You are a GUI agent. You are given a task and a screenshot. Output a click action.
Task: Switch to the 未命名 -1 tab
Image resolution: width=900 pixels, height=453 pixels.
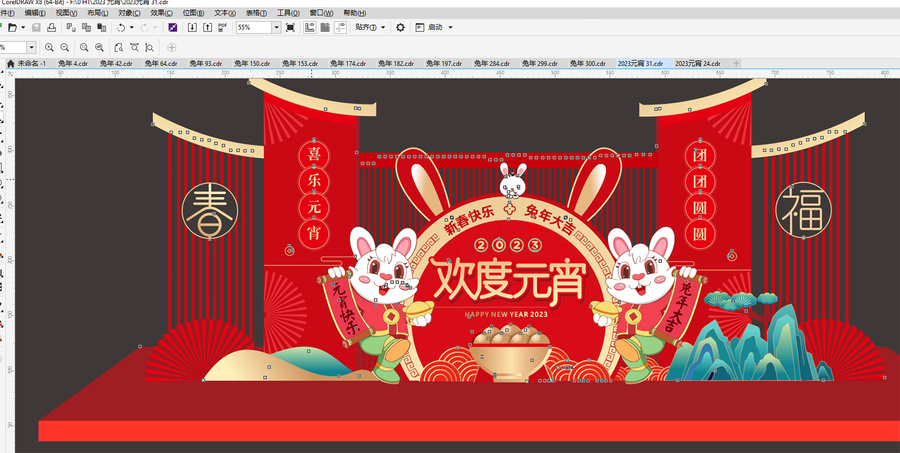(x=32, y=63)
